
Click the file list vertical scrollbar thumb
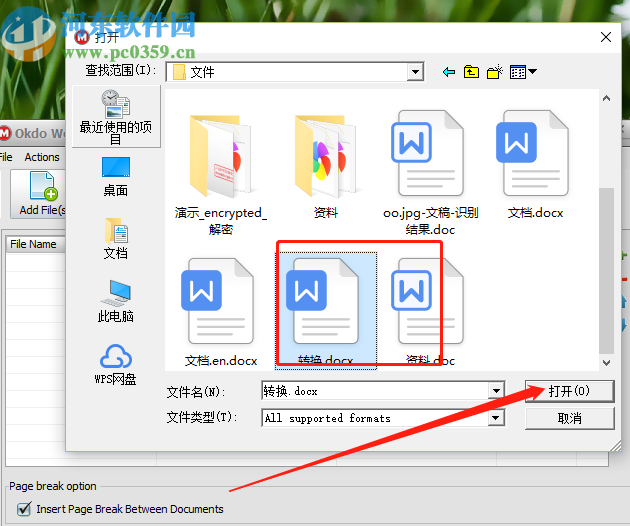[606, 271]
